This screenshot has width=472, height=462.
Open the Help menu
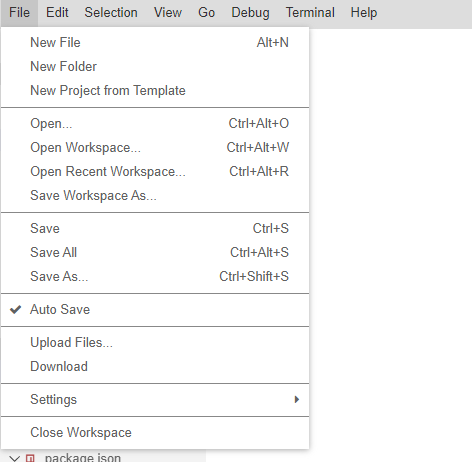(x=364, y=13)
